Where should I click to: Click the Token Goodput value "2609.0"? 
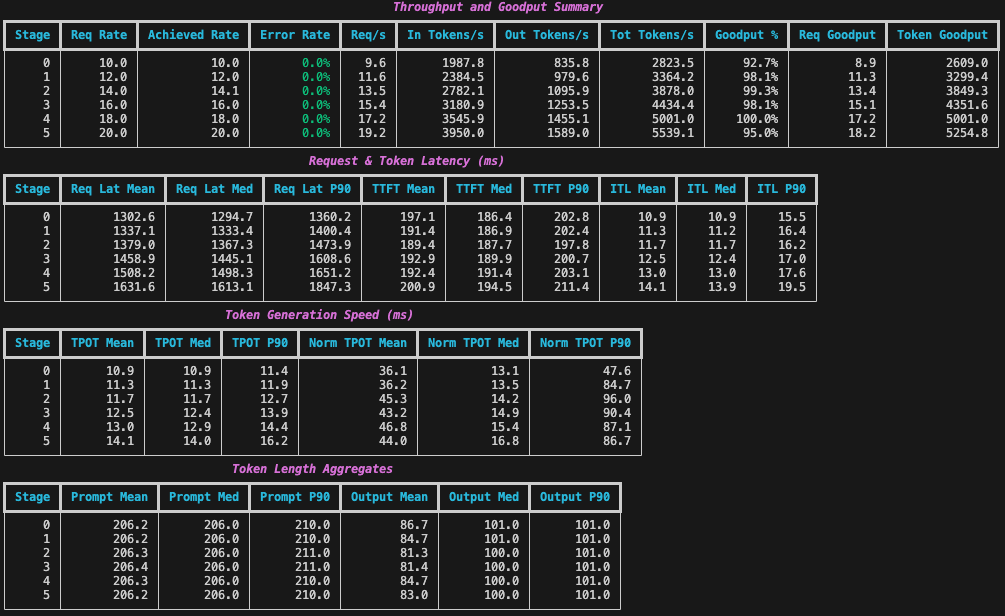tap(967, 63)
